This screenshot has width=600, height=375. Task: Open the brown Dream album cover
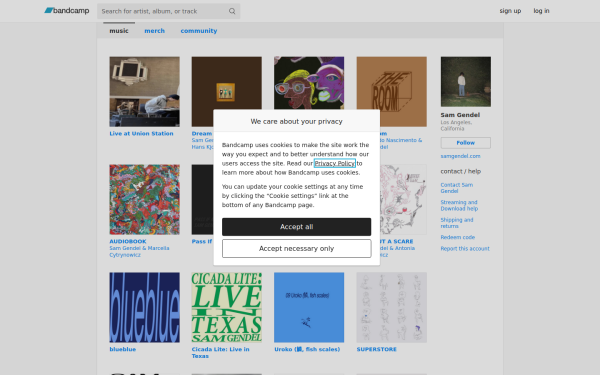tap(227, 83)
